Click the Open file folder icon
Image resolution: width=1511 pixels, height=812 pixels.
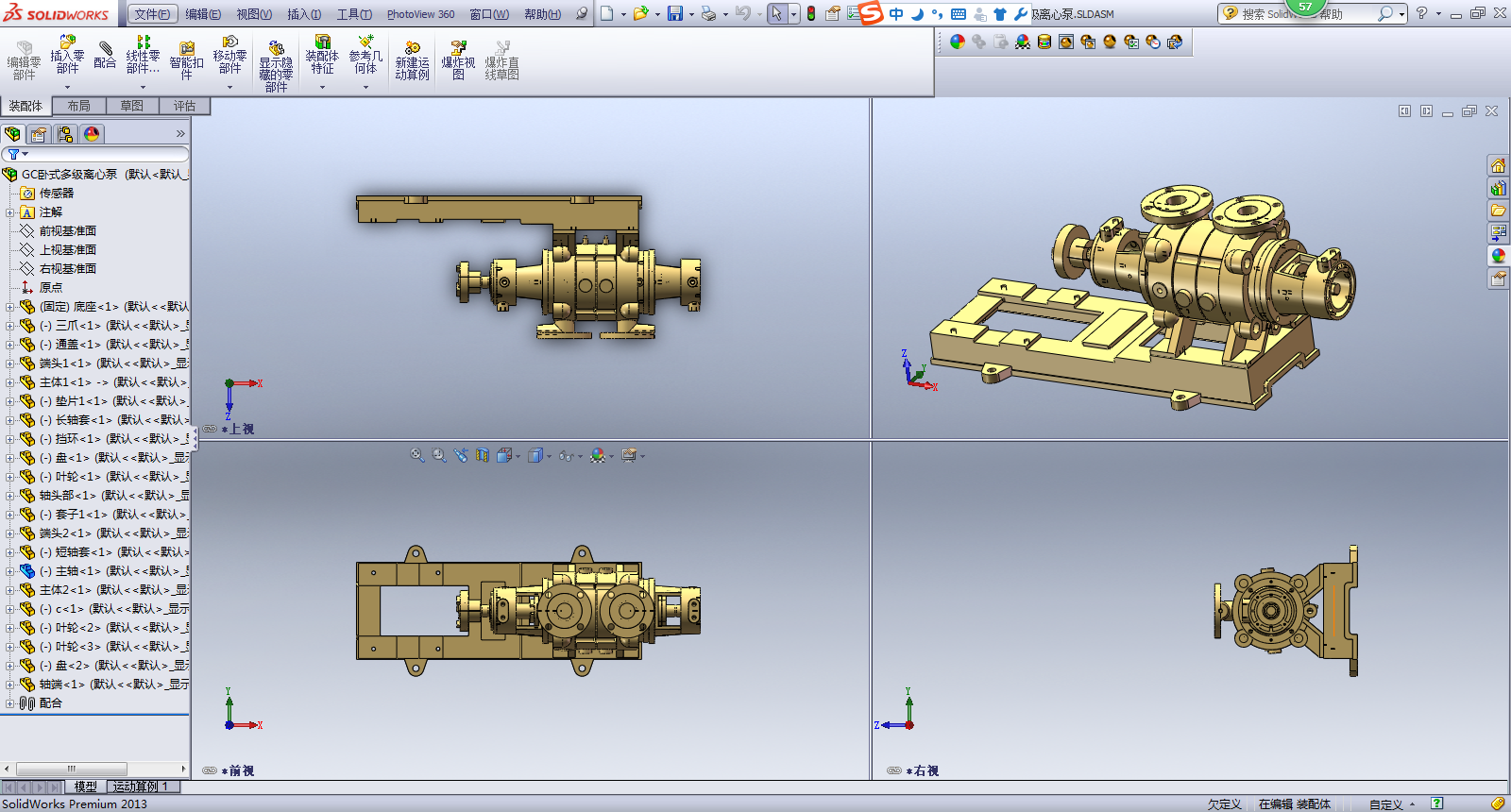[641, 13]
